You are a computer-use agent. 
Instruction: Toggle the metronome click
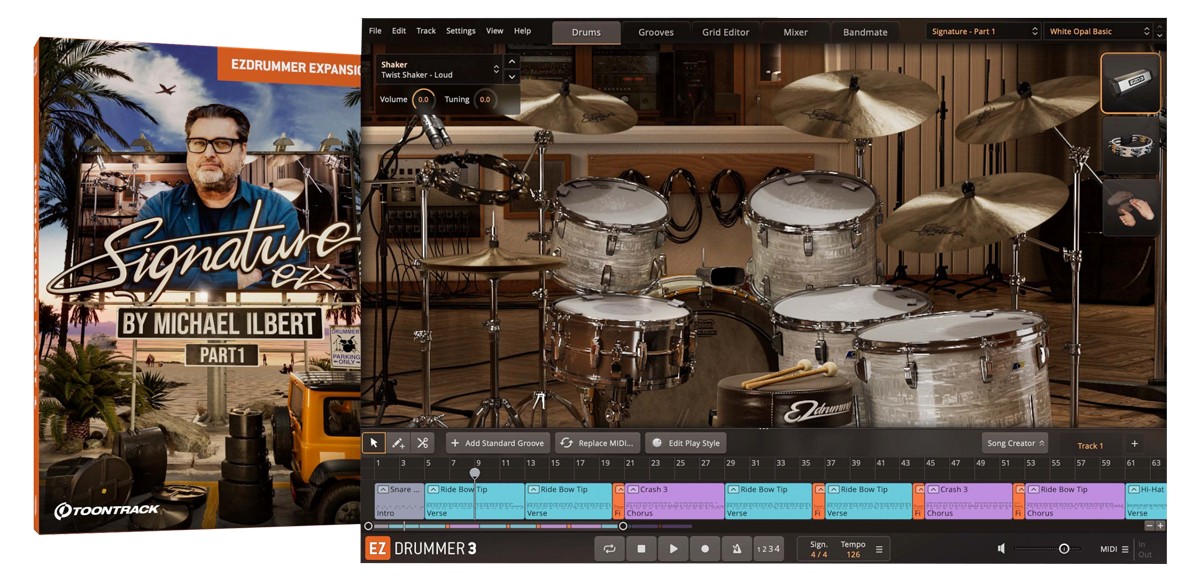[x=737, y=549]
